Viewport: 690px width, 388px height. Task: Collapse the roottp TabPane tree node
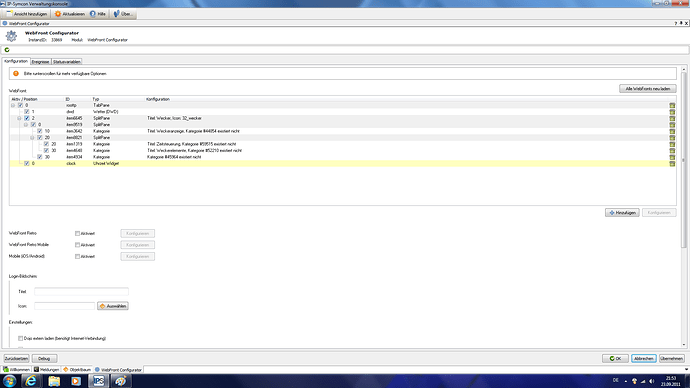pos(13,106)
